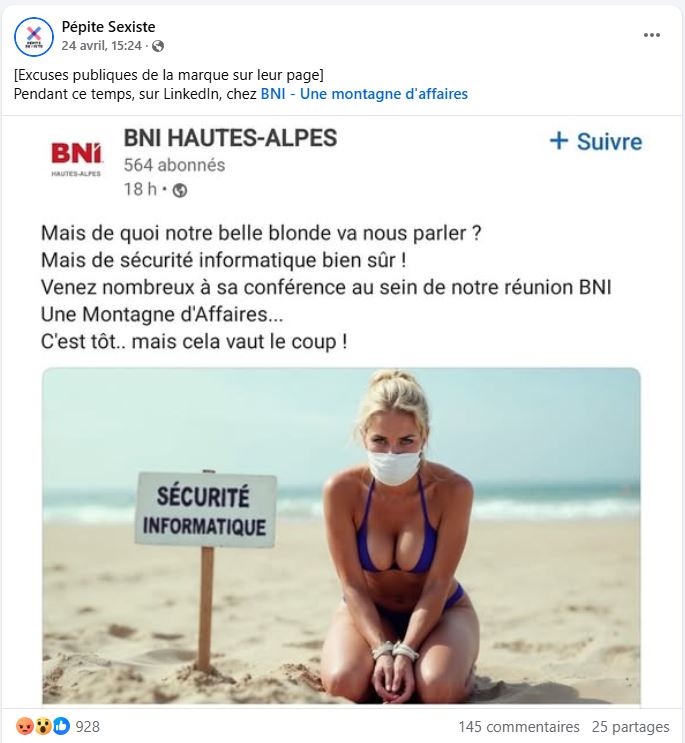The height and width of the screenshot is (743, 685).
Task: Click the wow reaction emoji icon
Action: (x=43, y=726)
